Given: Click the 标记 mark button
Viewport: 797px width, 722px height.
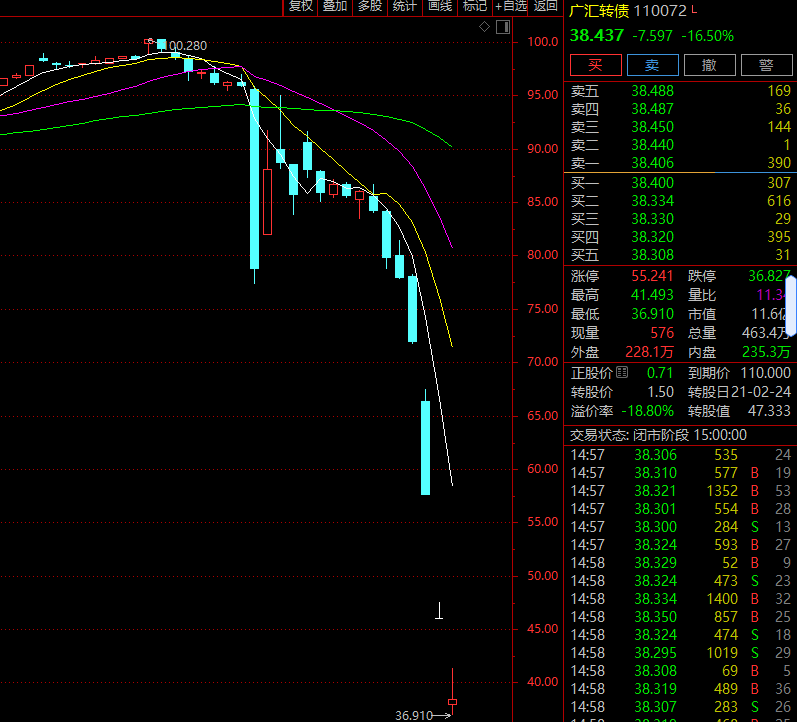Looking at the screenshot, I should point(475,6).
